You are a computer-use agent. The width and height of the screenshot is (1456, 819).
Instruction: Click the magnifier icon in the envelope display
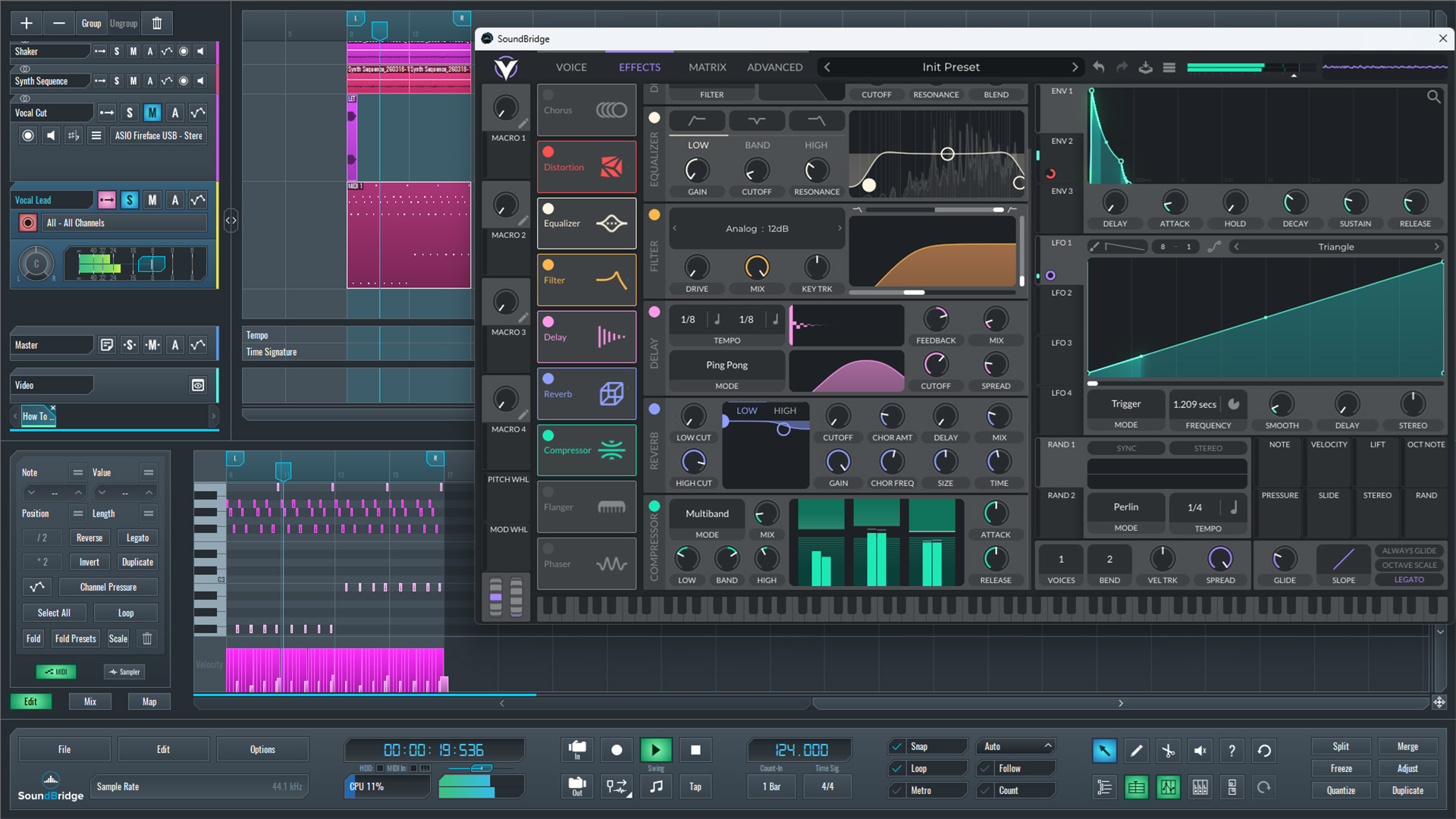pyautogui.click(x=1433, y=96)
